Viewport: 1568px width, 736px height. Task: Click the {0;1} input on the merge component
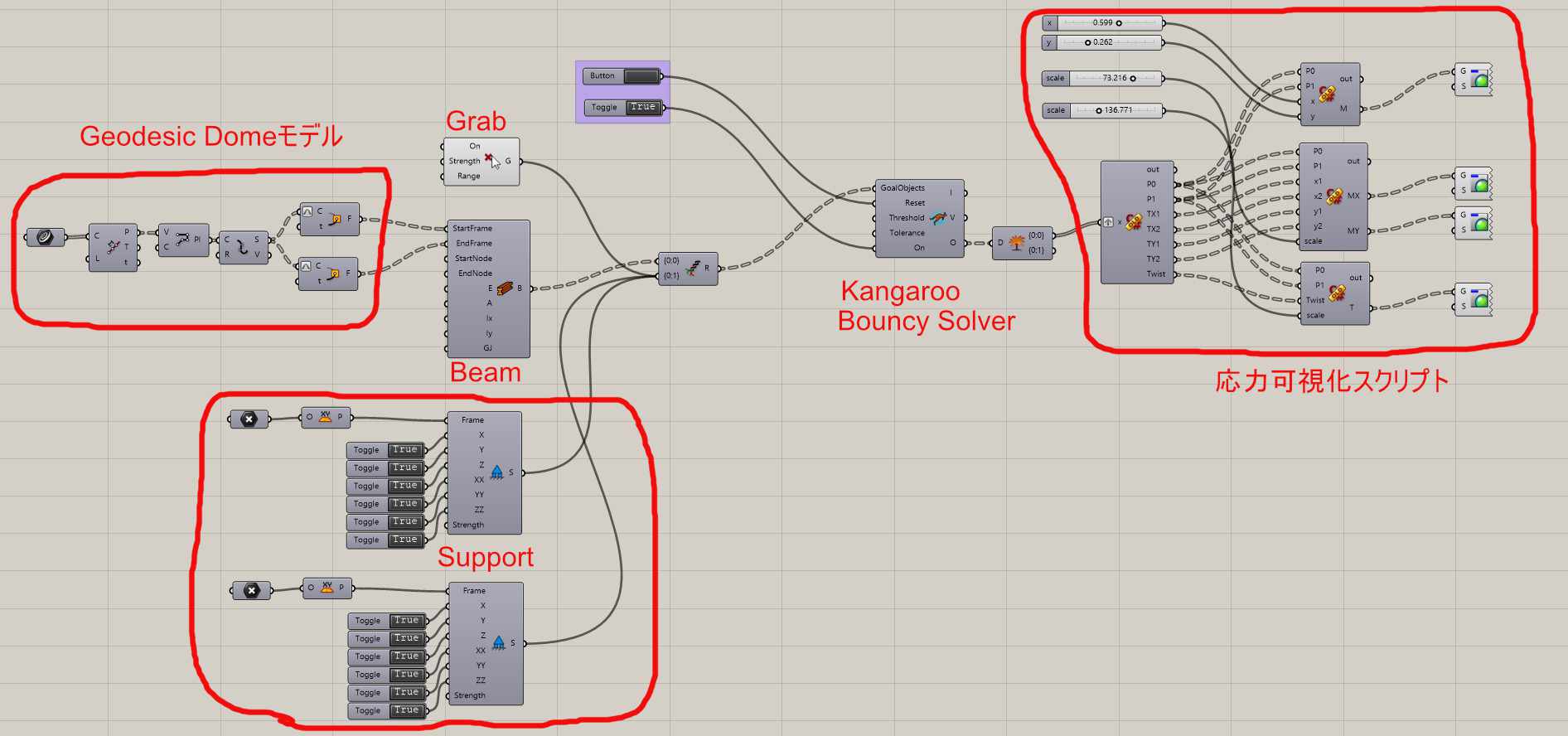coord(671,276)
